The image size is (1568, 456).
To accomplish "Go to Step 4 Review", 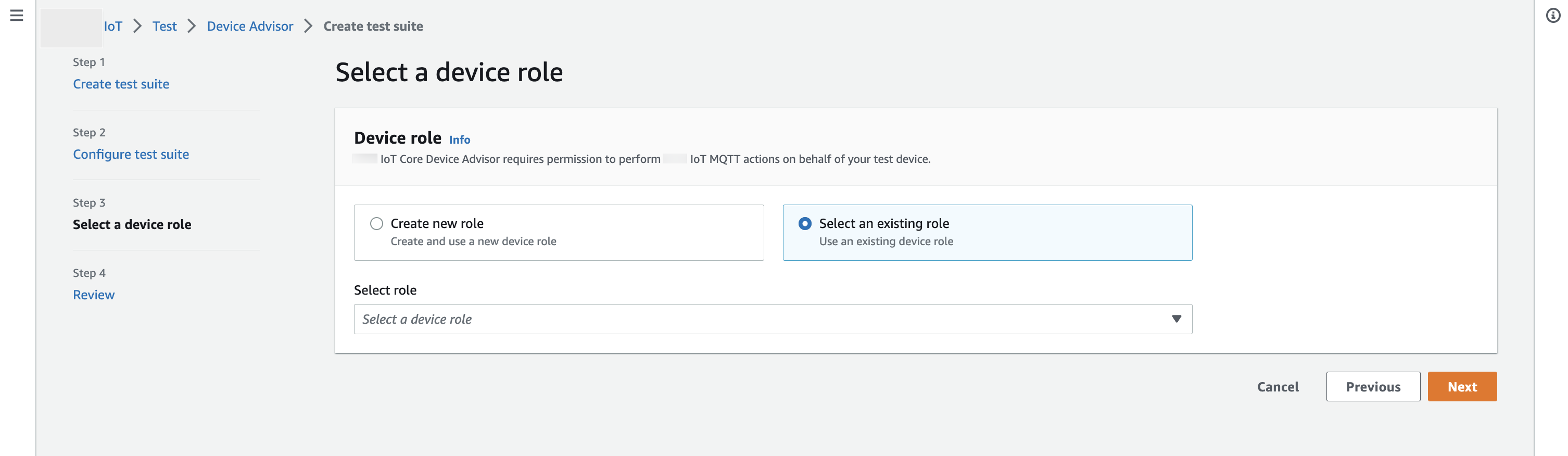I will tap(94, 295).
